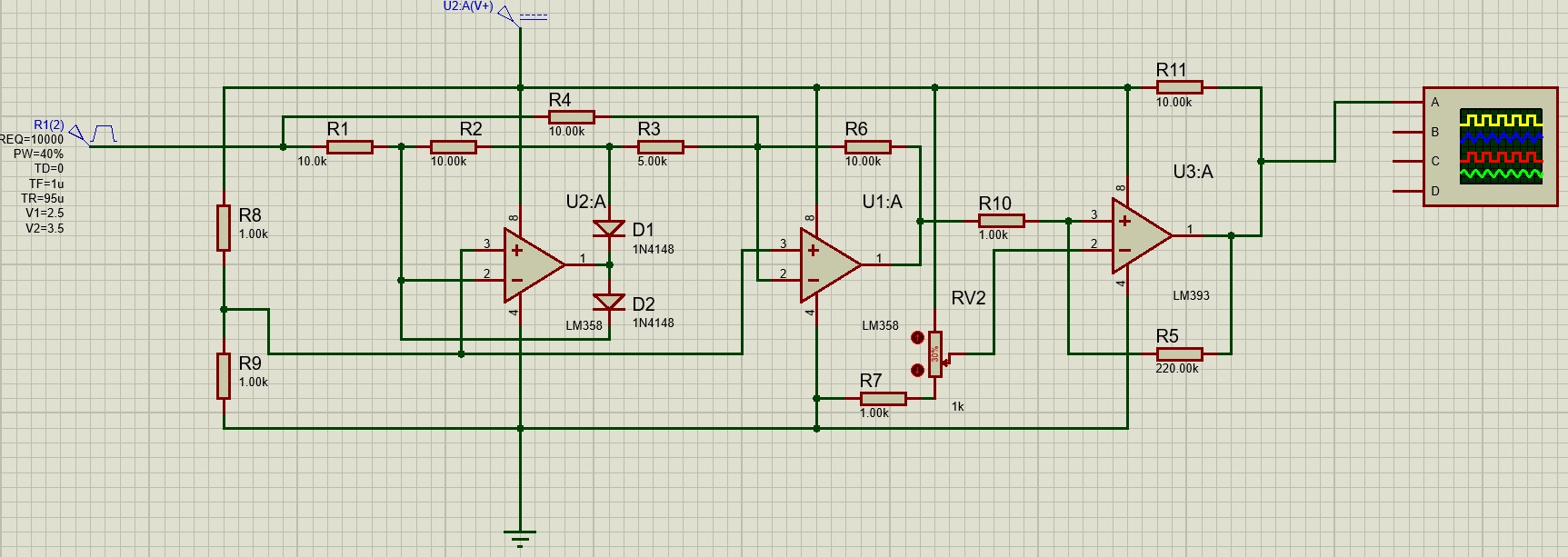
Task: Click the 'V2=3.5' generator property text
Action: 45,229
